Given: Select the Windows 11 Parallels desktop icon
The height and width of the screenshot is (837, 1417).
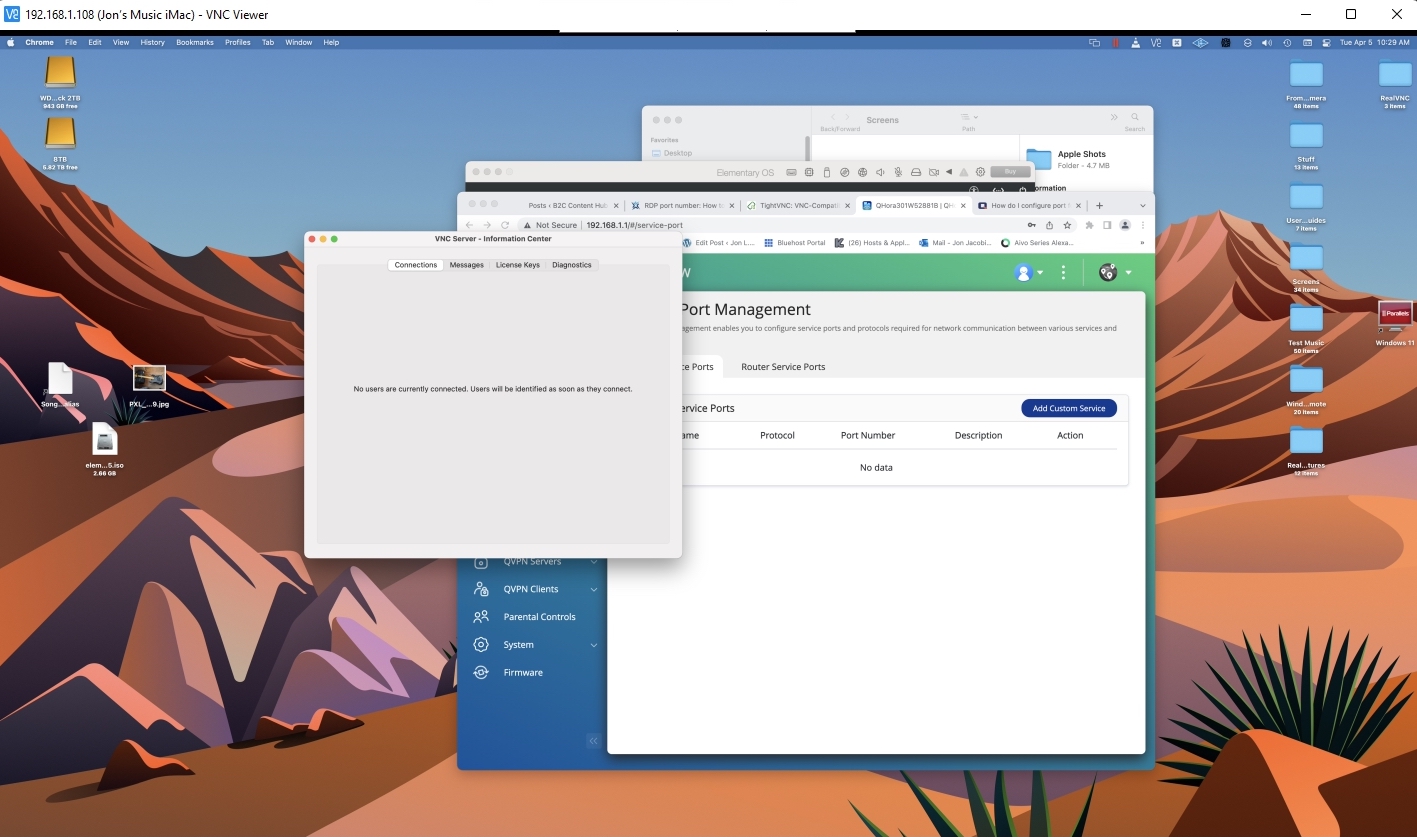Looking at the screenshot, I should pyautogui.click(x=1395, y=323).
